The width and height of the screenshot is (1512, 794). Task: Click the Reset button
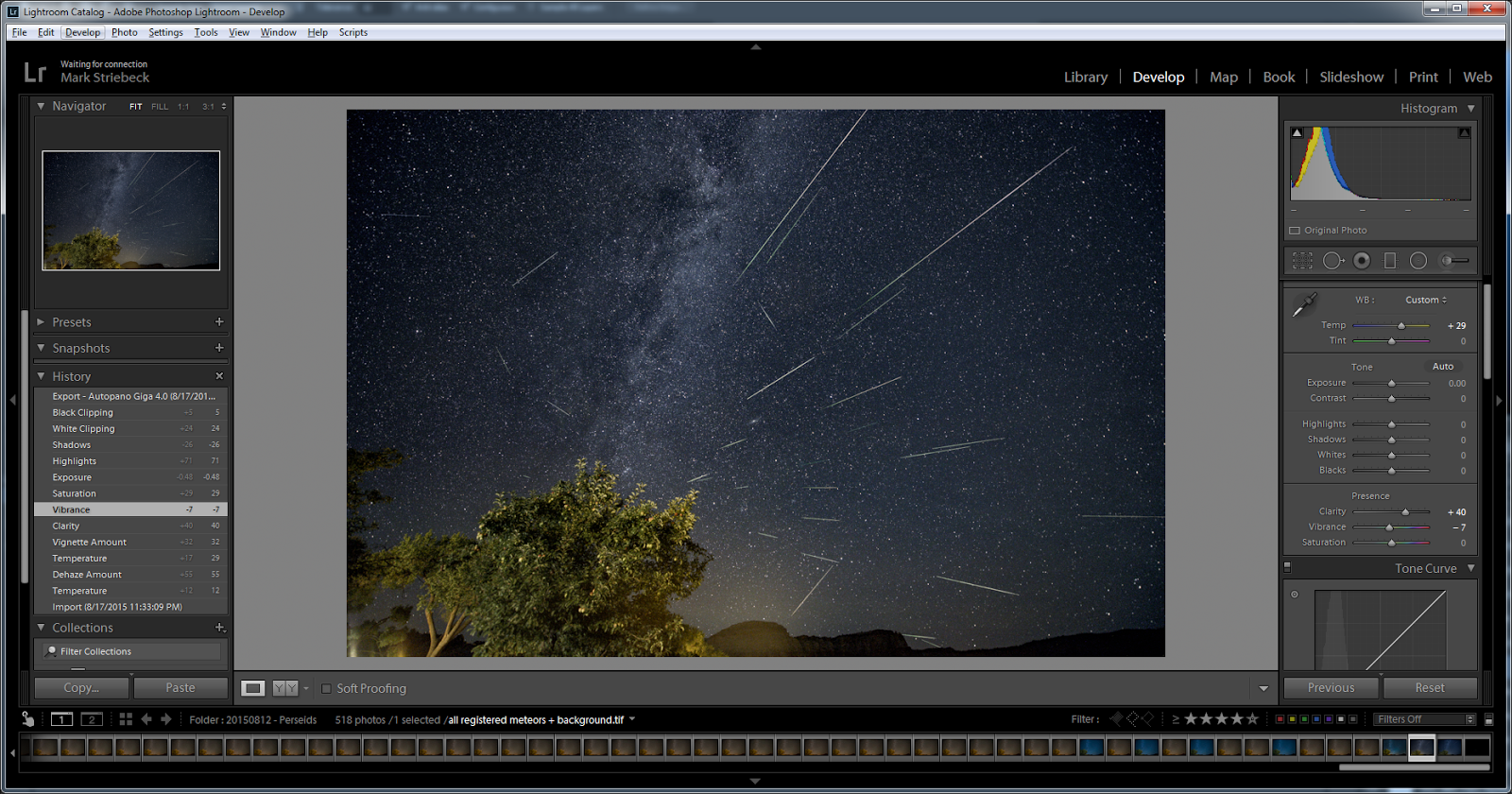(1429, 688)
